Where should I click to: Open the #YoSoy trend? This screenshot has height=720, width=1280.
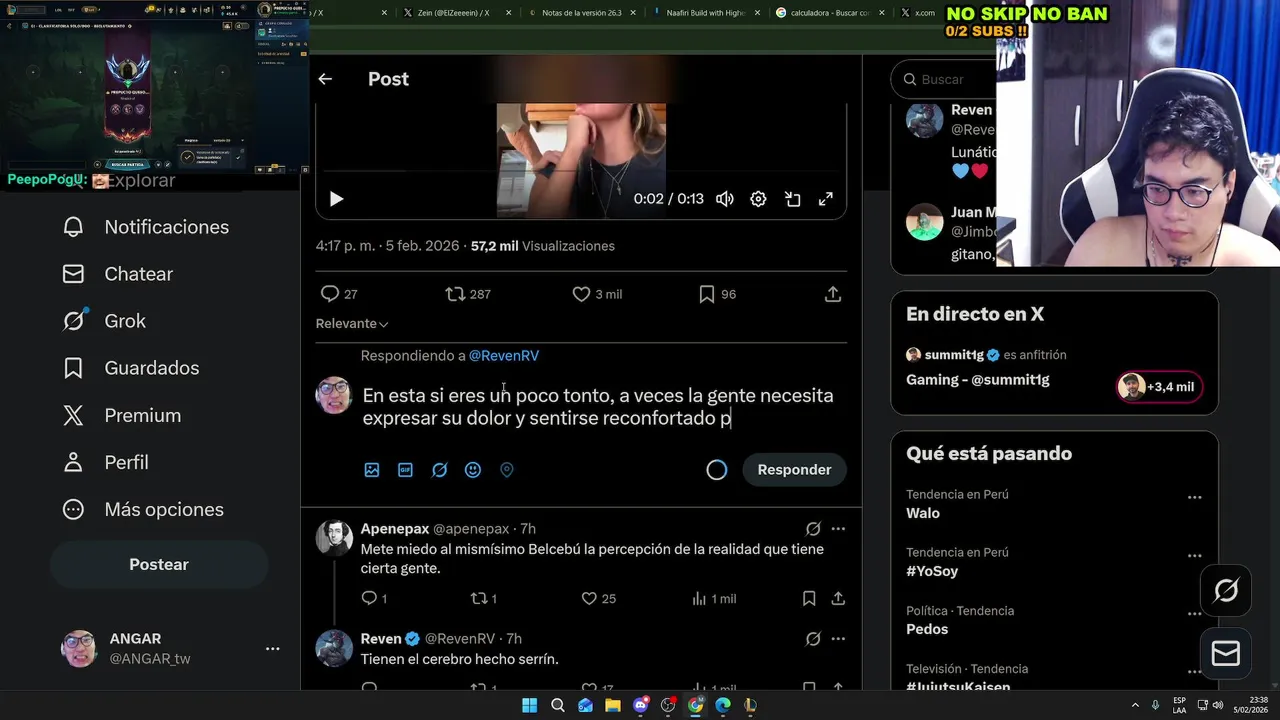932,571
